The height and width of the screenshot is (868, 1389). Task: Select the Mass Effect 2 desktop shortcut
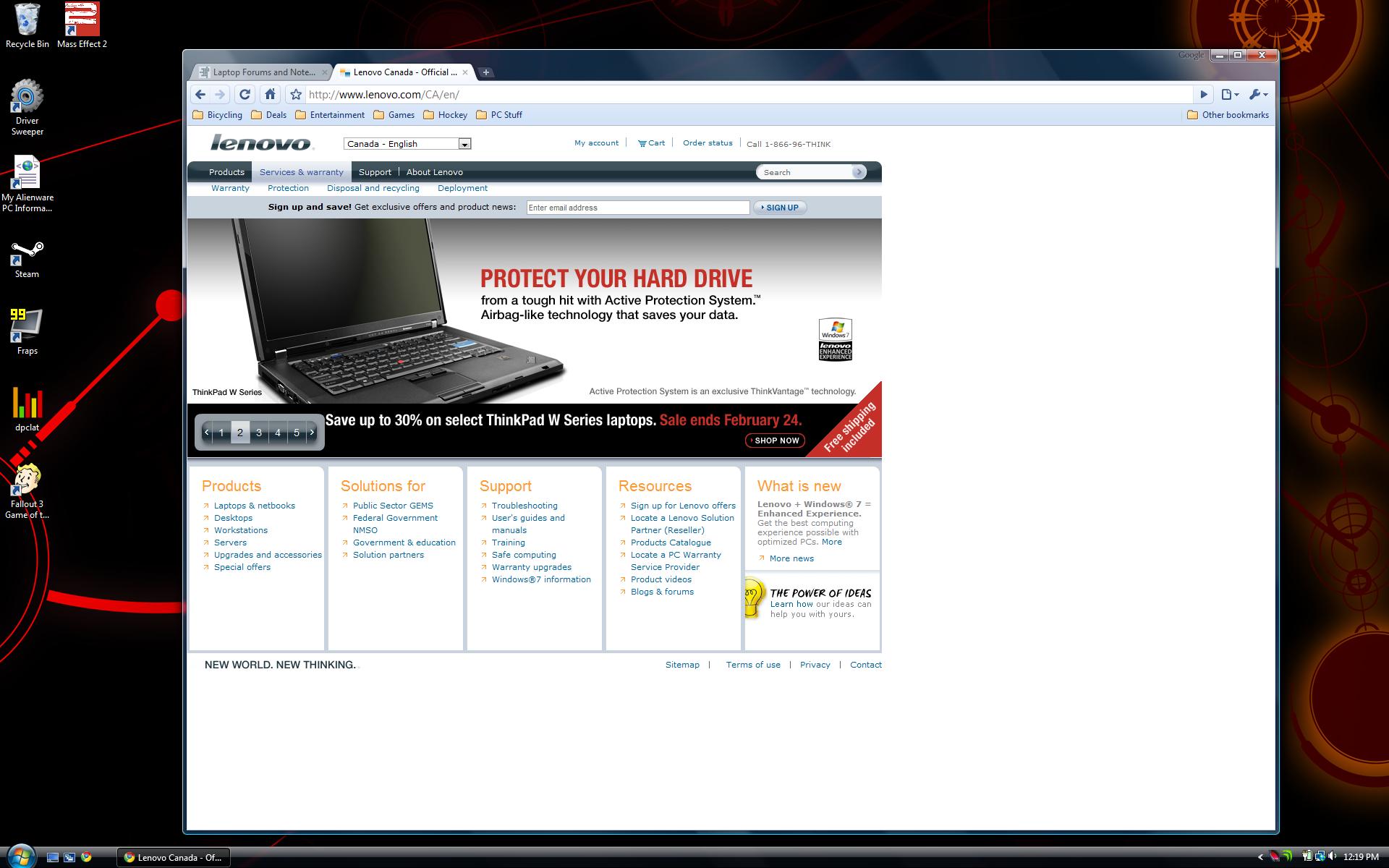(x=82, y=26)
